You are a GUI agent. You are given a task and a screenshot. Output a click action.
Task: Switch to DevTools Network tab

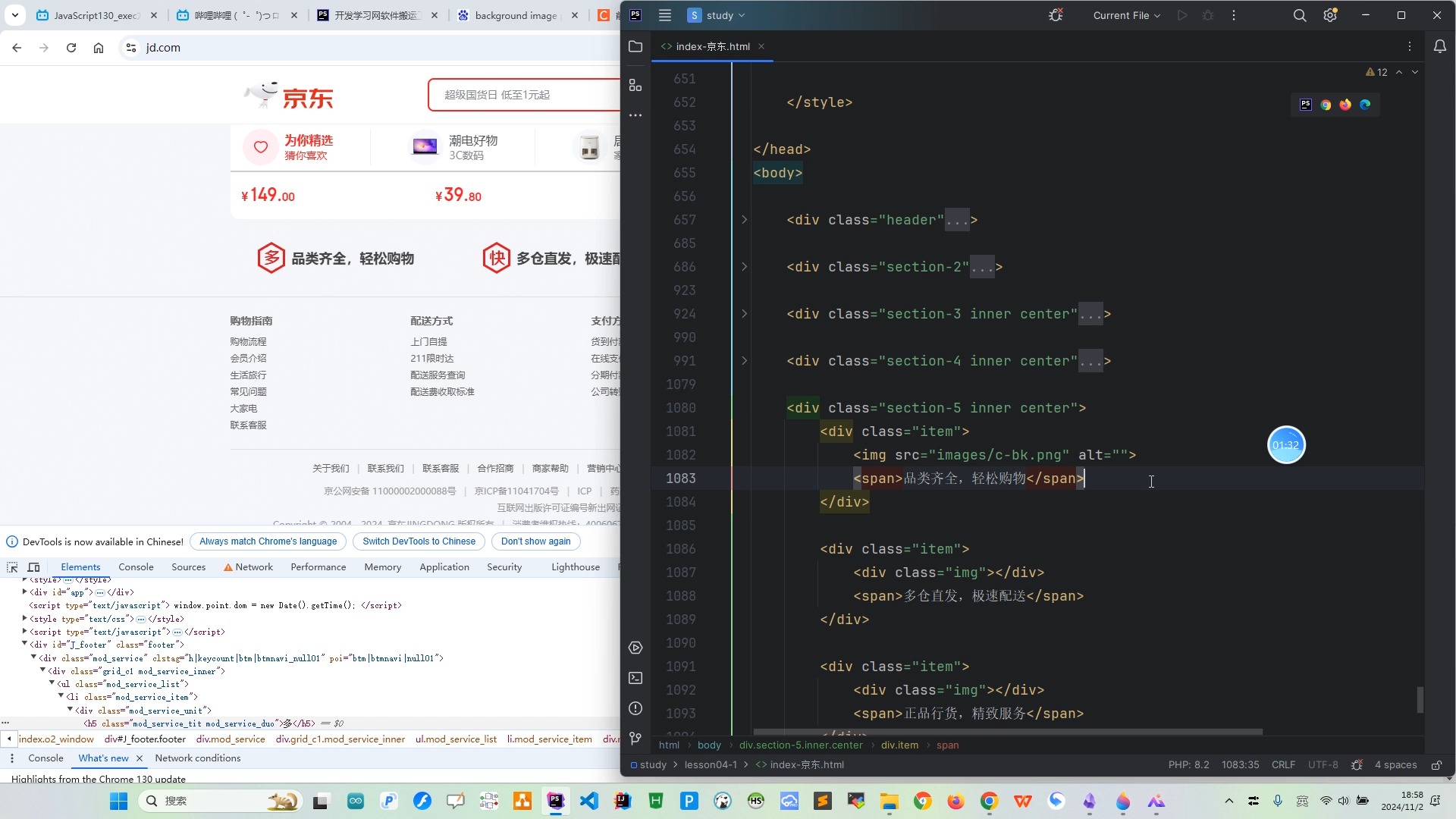(x=248, y=567)
